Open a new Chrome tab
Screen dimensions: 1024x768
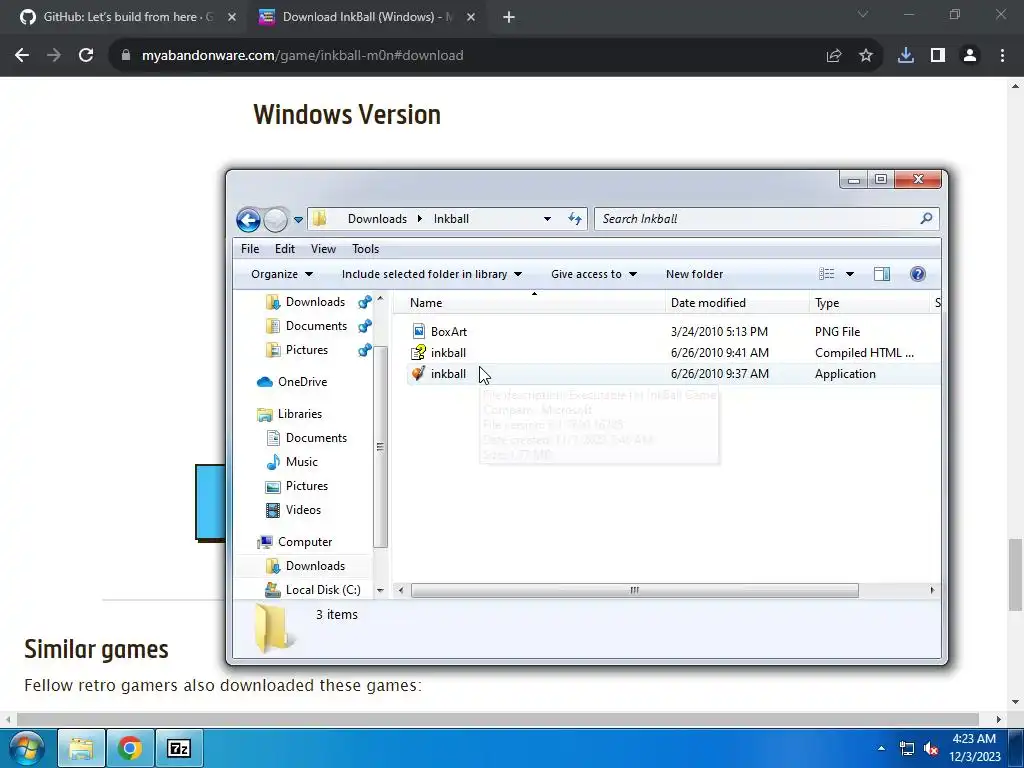click(509, 18)
